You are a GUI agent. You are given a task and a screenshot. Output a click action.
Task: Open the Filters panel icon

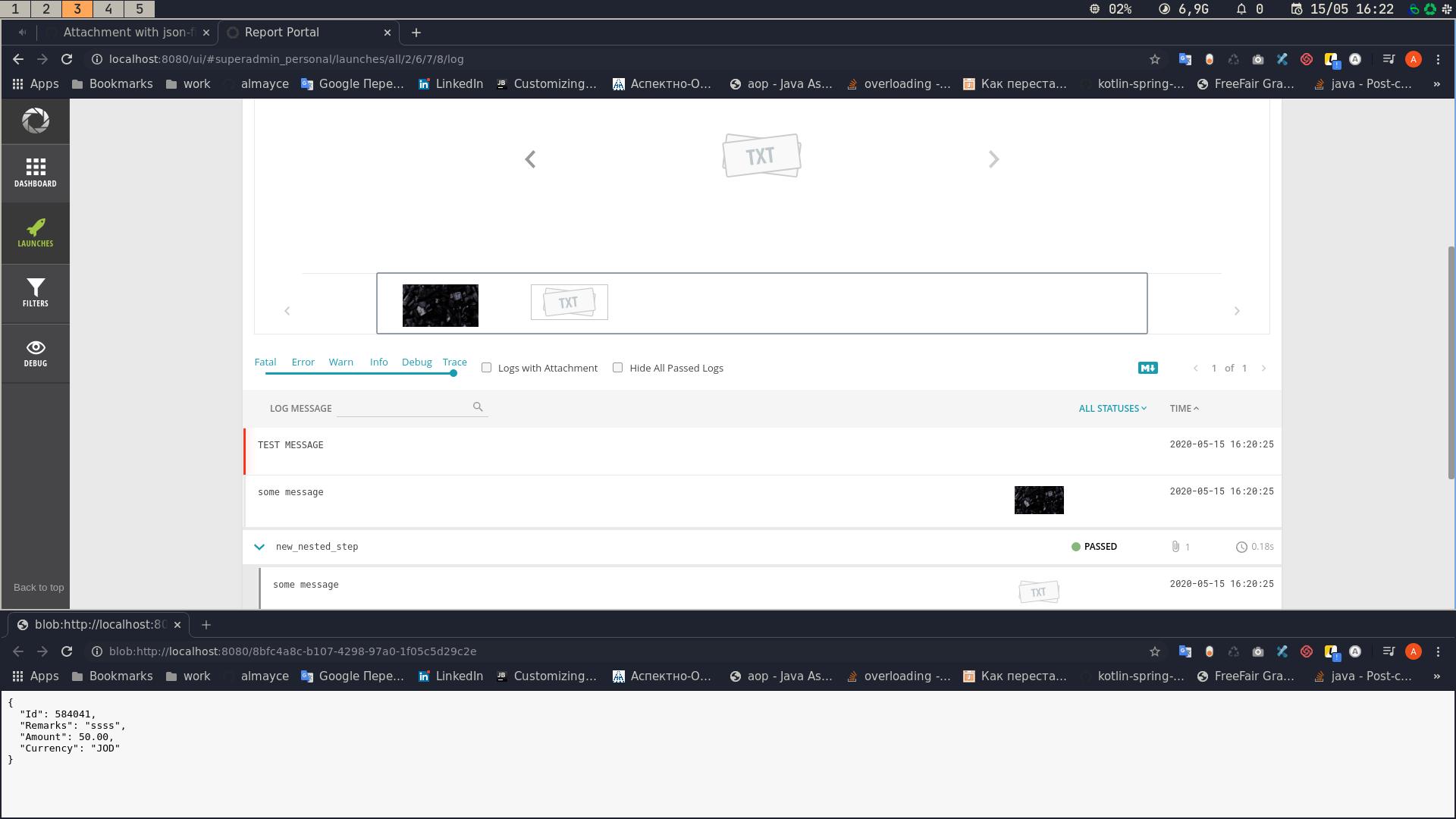tap(36, 293)
